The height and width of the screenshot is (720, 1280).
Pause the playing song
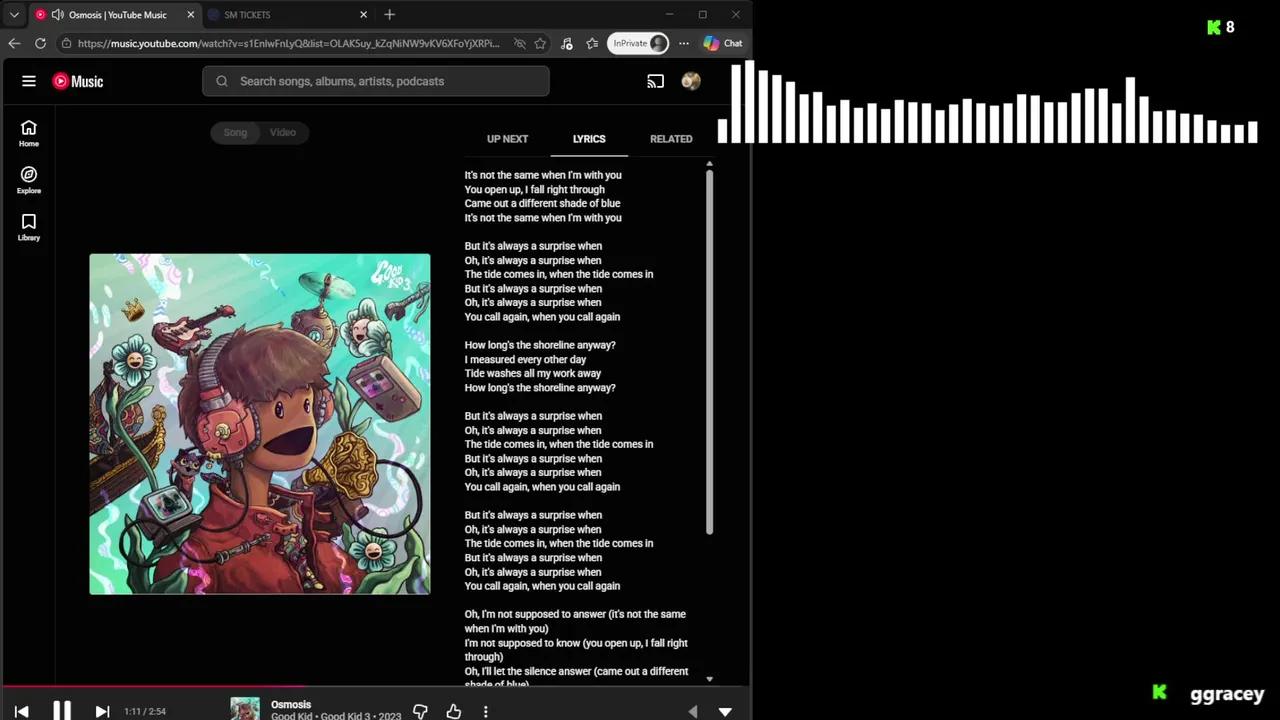click(62, 710)
